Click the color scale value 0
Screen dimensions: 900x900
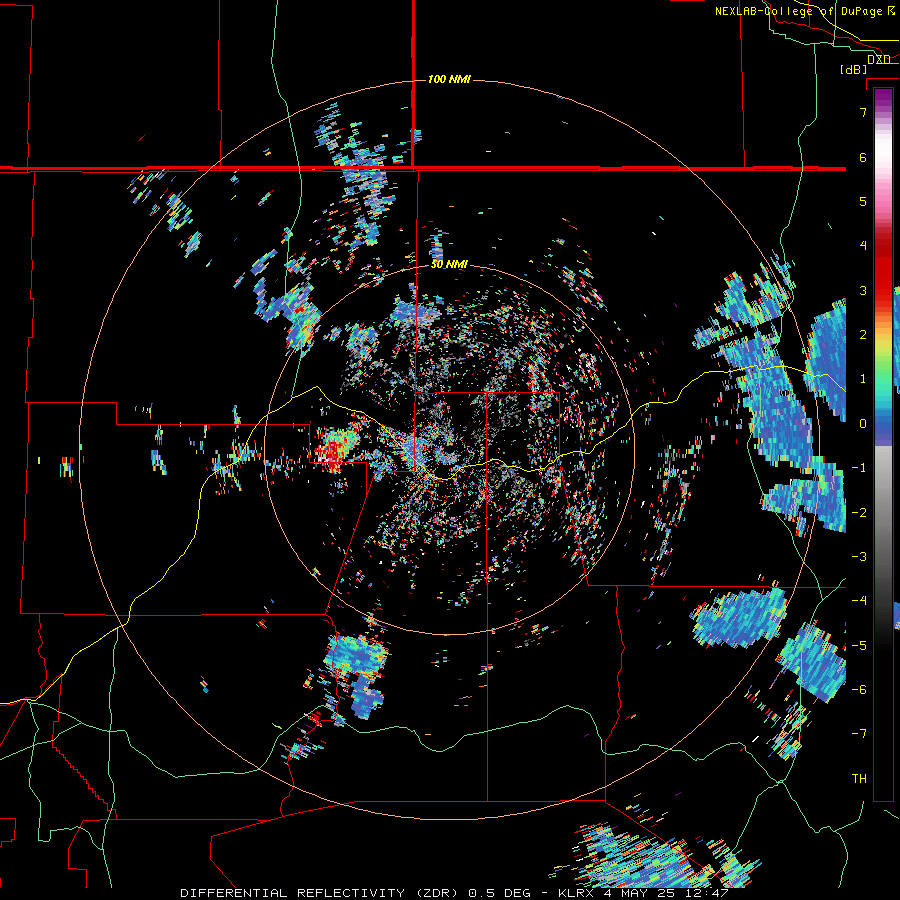863,424
